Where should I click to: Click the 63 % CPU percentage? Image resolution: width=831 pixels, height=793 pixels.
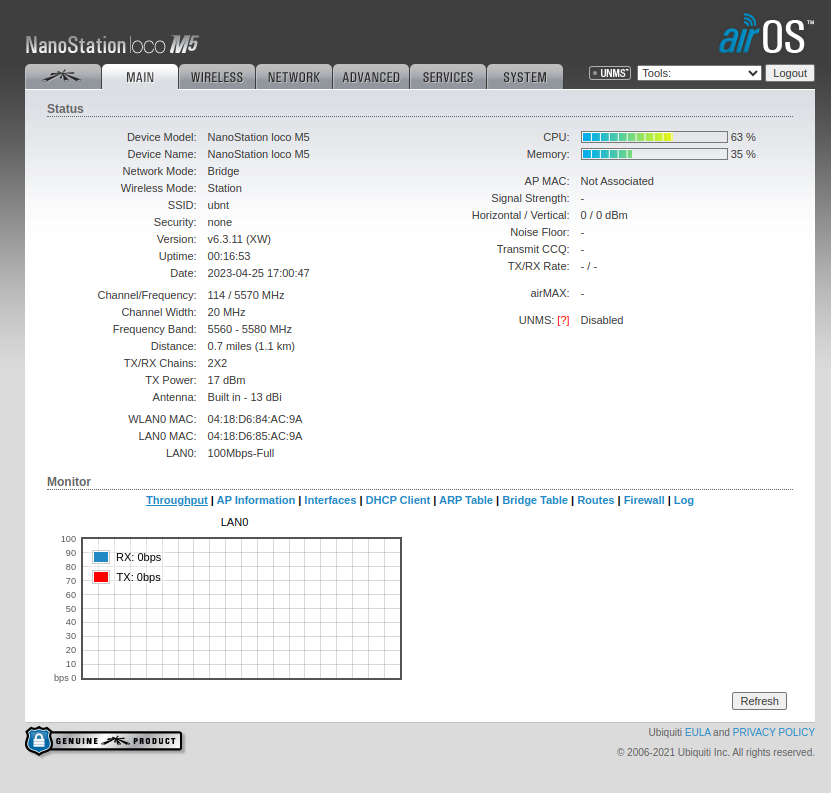coord(743,137)
